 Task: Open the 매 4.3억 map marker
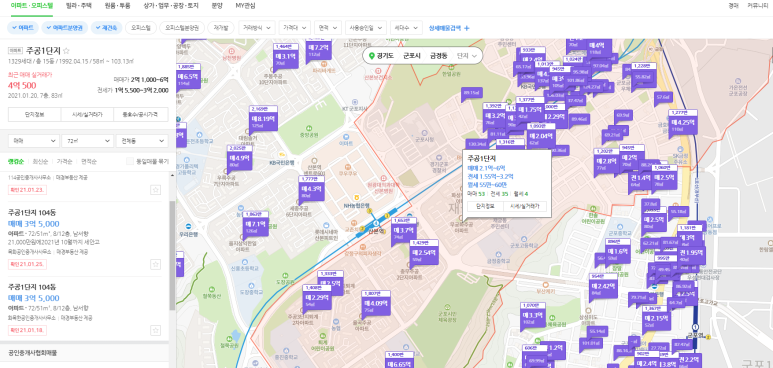click(x=312, y=190)
